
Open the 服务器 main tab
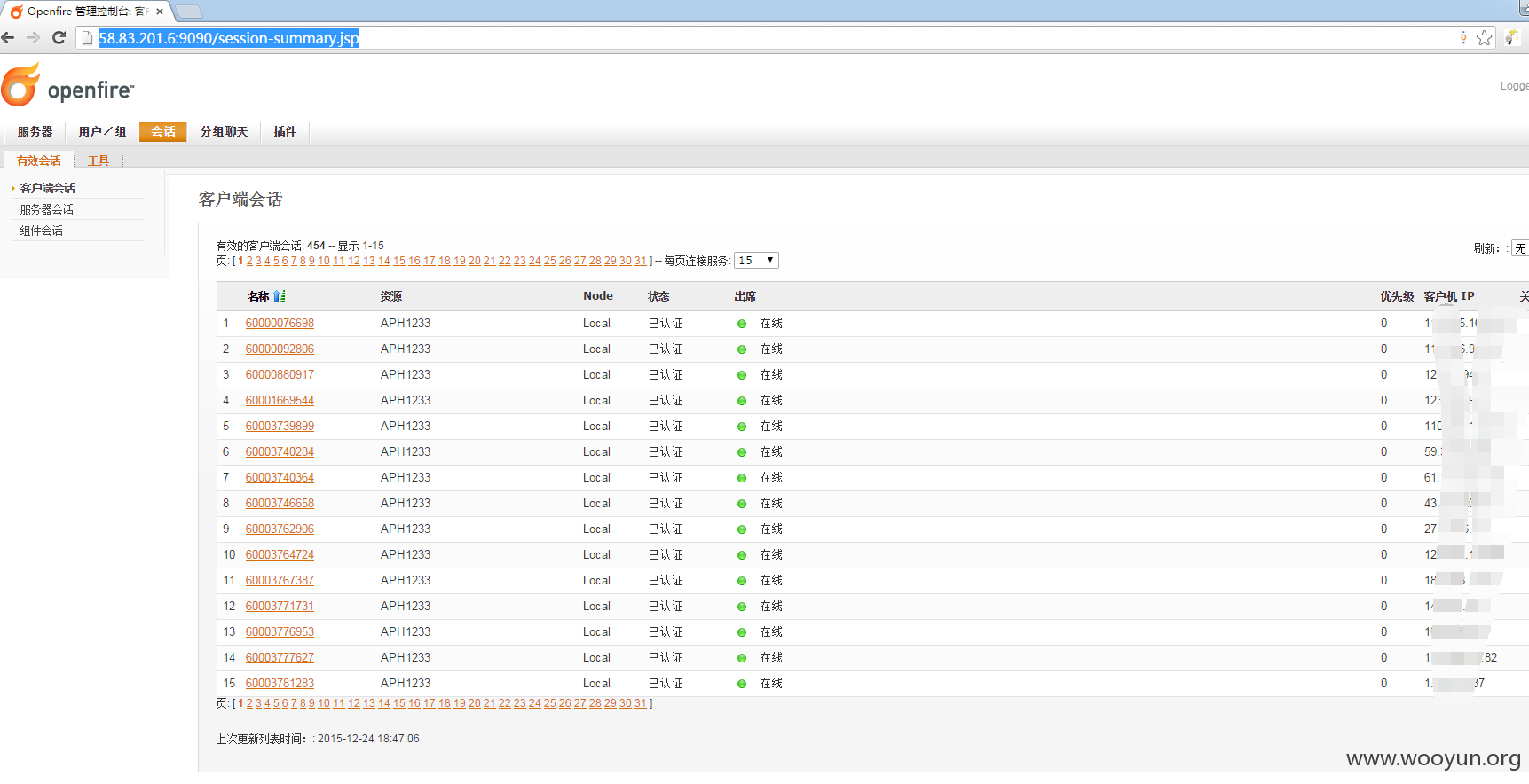click(x=35, y=132)
